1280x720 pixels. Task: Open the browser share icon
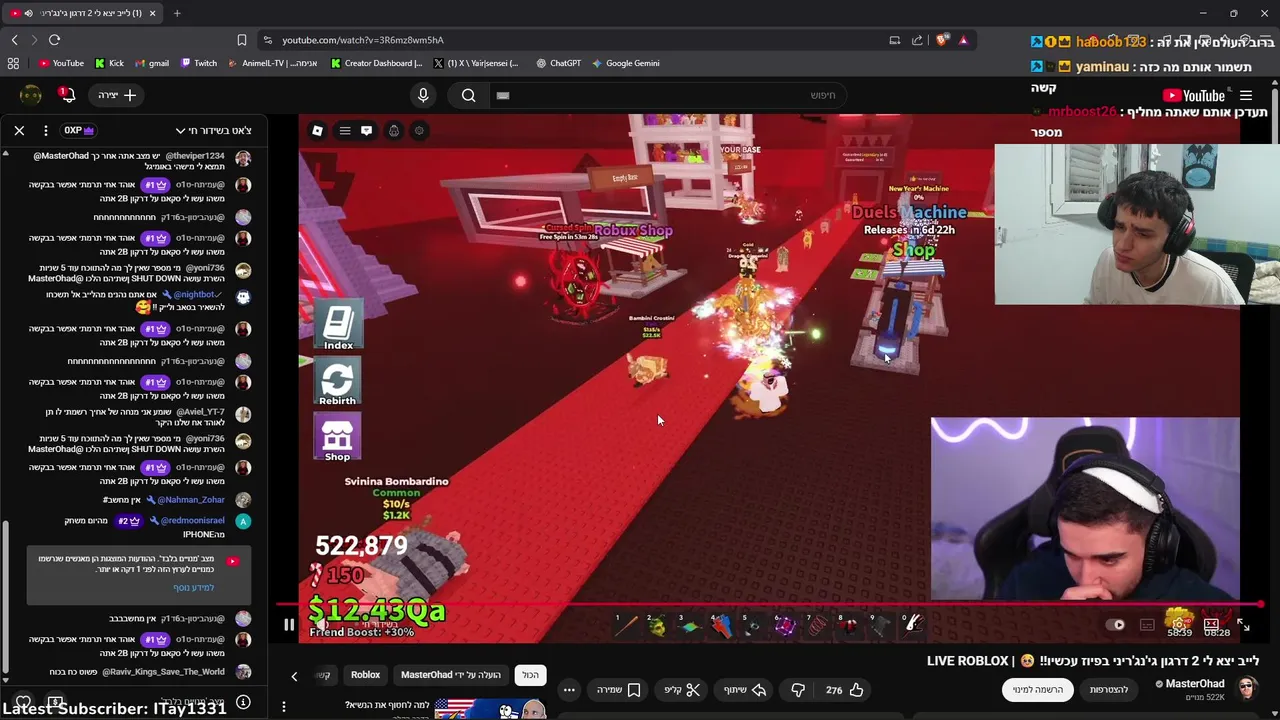pos(917,40)
